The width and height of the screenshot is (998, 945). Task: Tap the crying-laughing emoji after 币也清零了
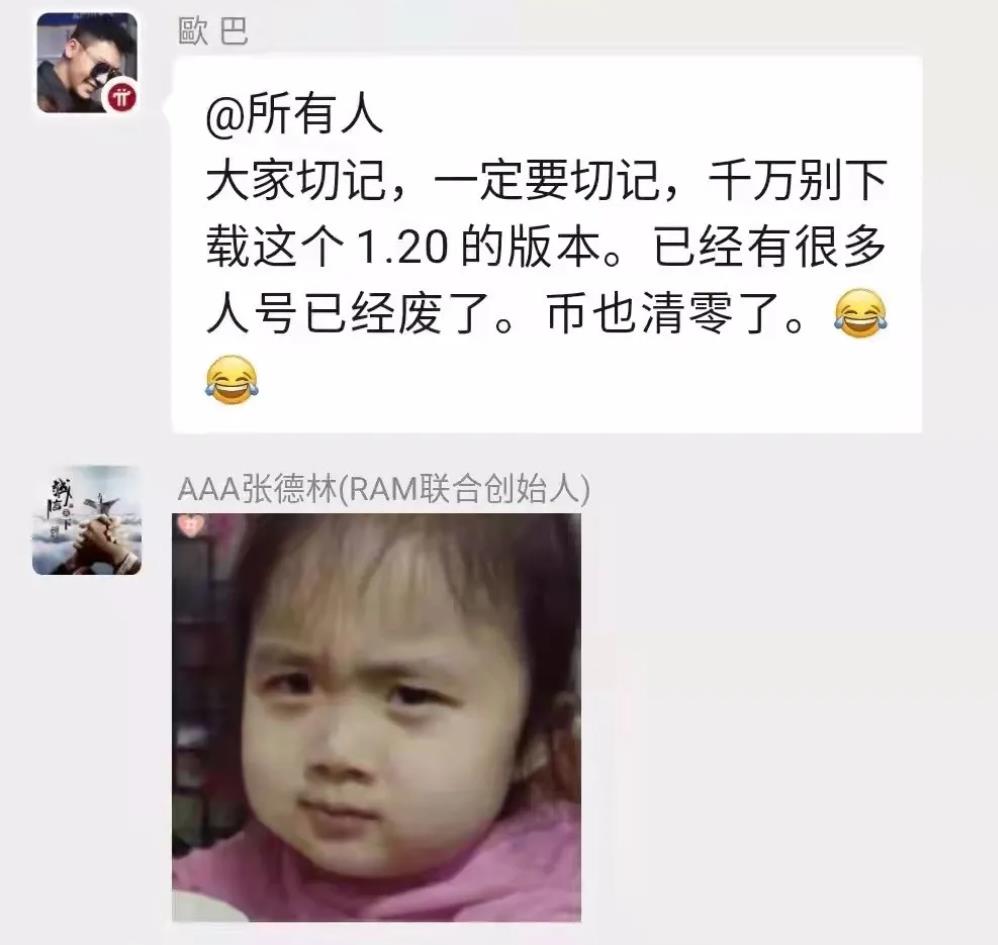[860, 313]
